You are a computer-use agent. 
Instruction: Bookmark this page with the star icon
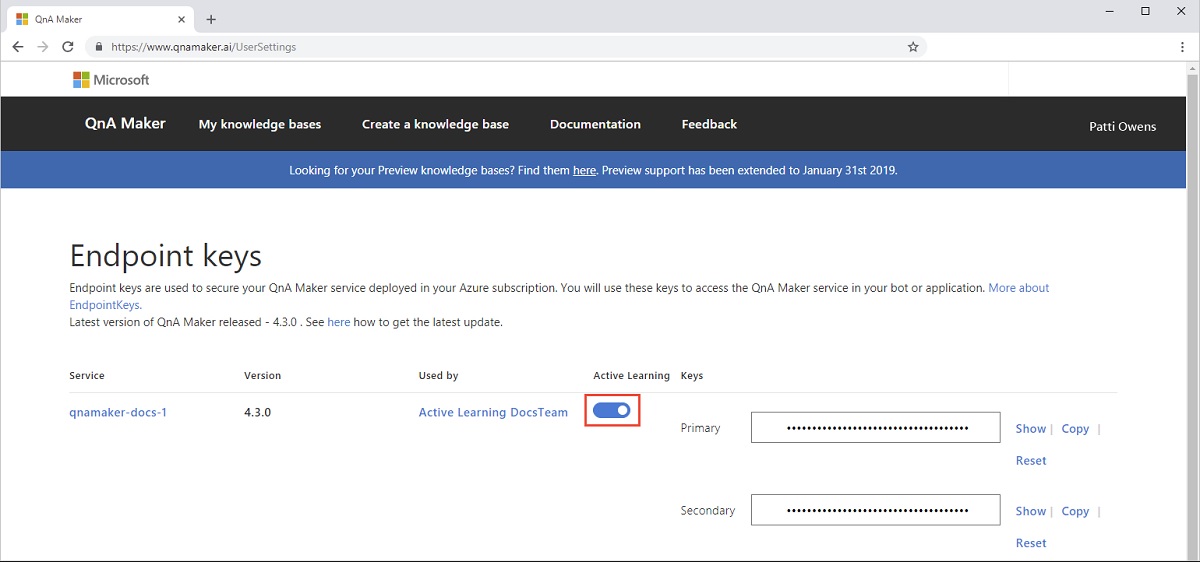(912, 47)
